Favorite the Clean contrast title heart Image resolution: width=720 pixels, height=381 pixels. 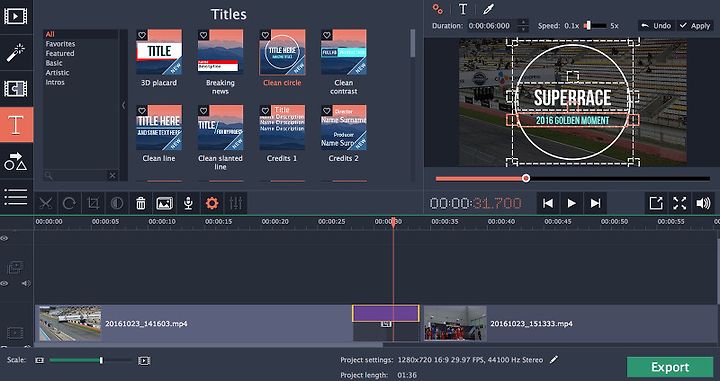[x=326, y=35]
